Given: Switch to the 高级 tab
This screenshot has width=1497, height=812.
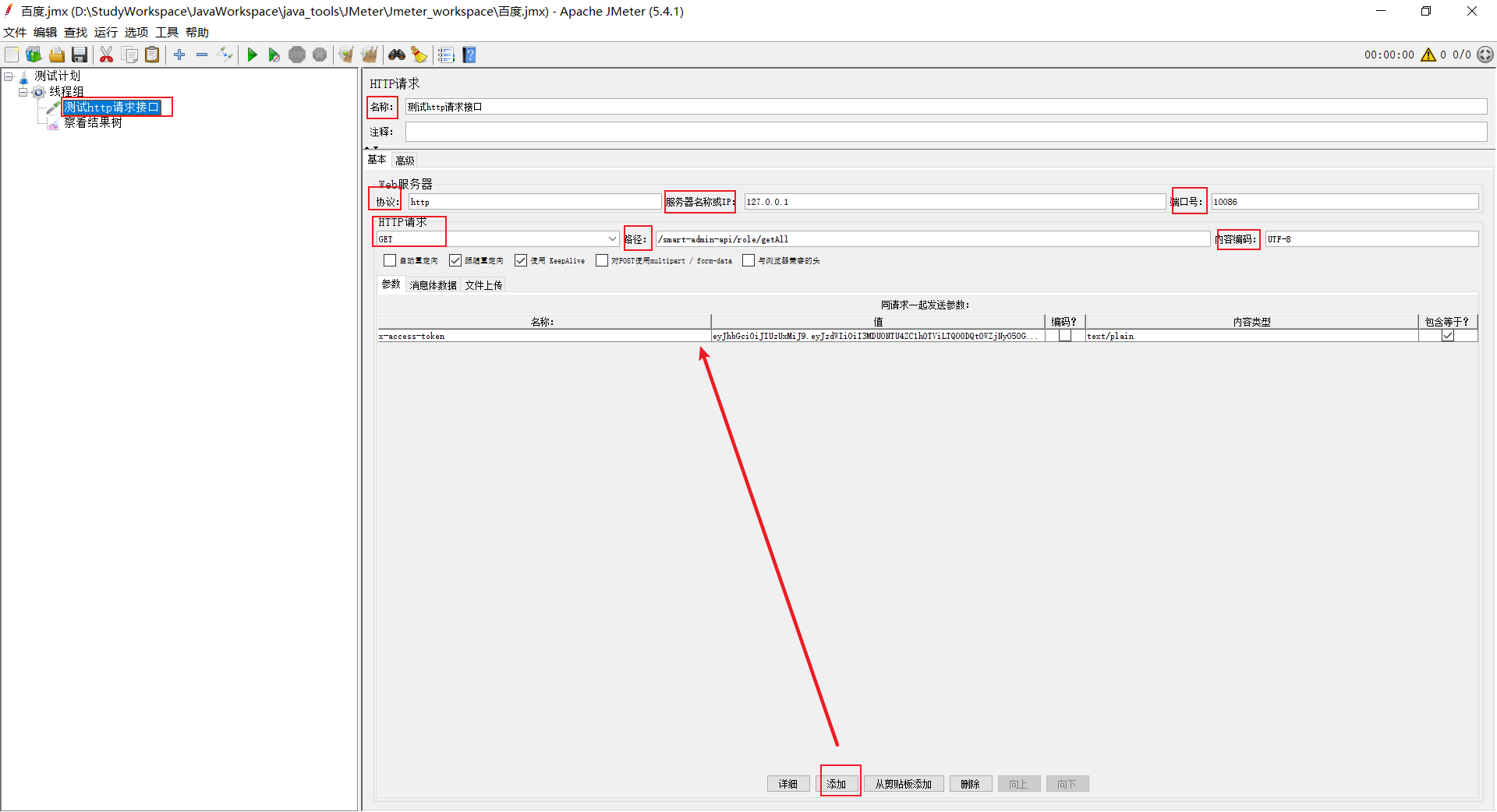Looking at the screenshot, I should [x=405, y=161].
